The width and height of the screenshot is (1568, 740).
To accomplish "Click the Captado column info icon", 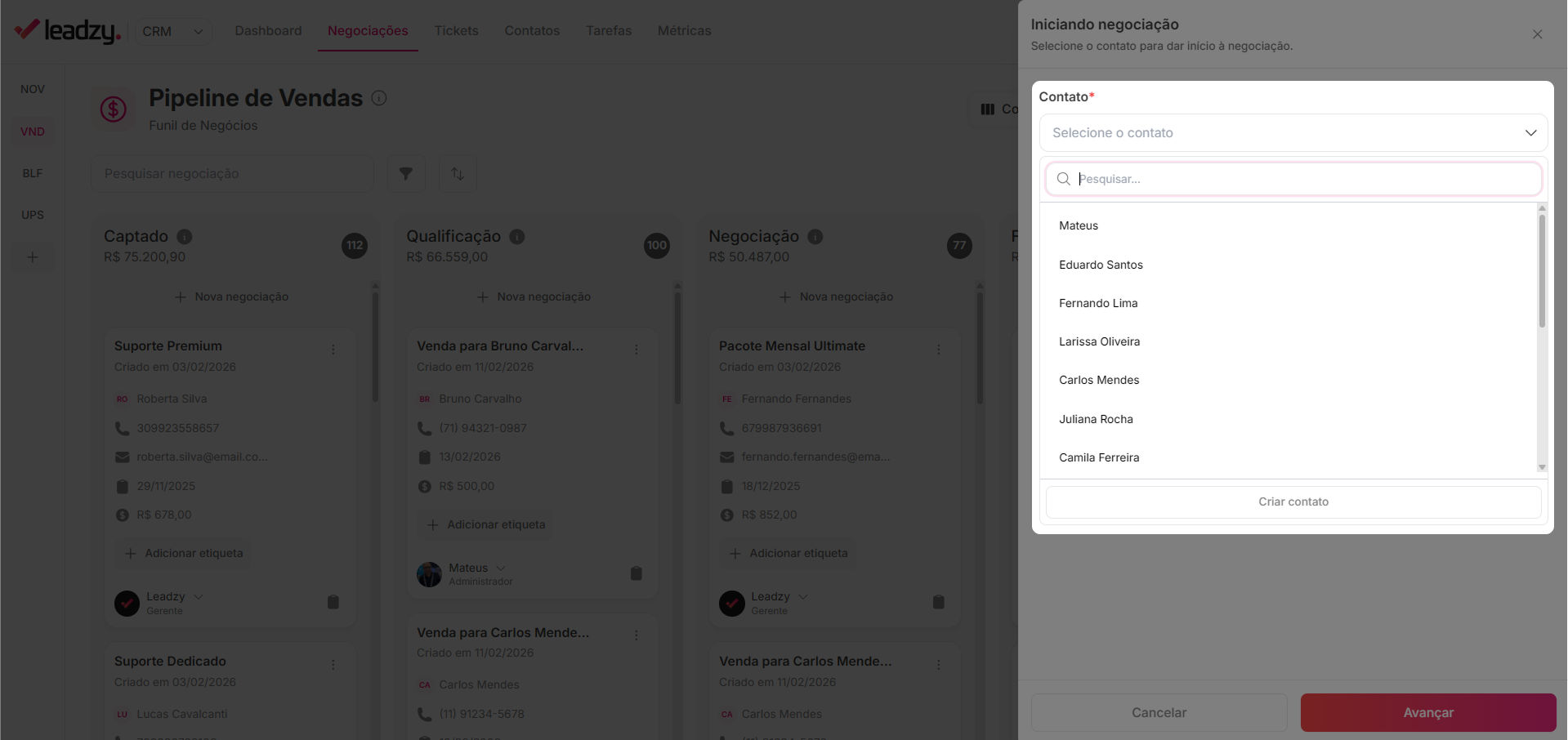I will tap(185, 237).
